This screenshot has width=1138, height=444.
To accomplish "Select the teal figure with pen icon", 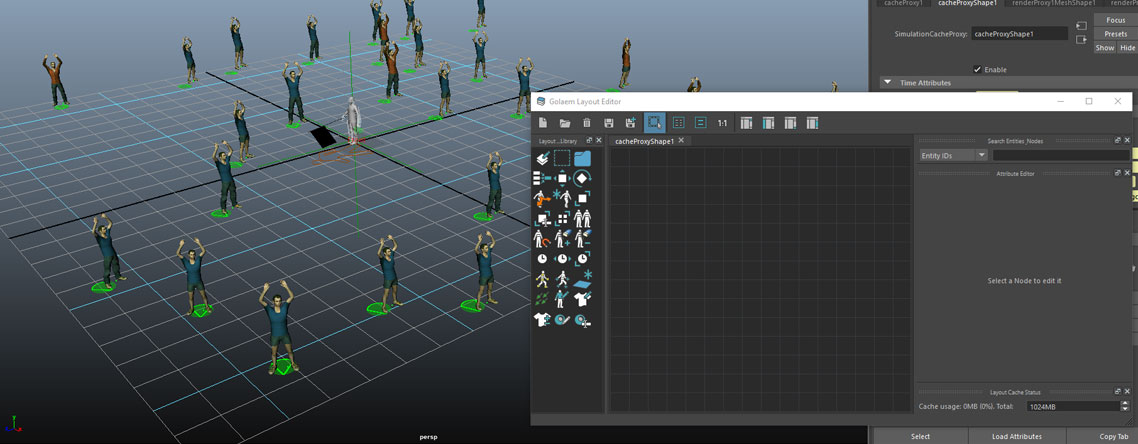I will 562,299.
